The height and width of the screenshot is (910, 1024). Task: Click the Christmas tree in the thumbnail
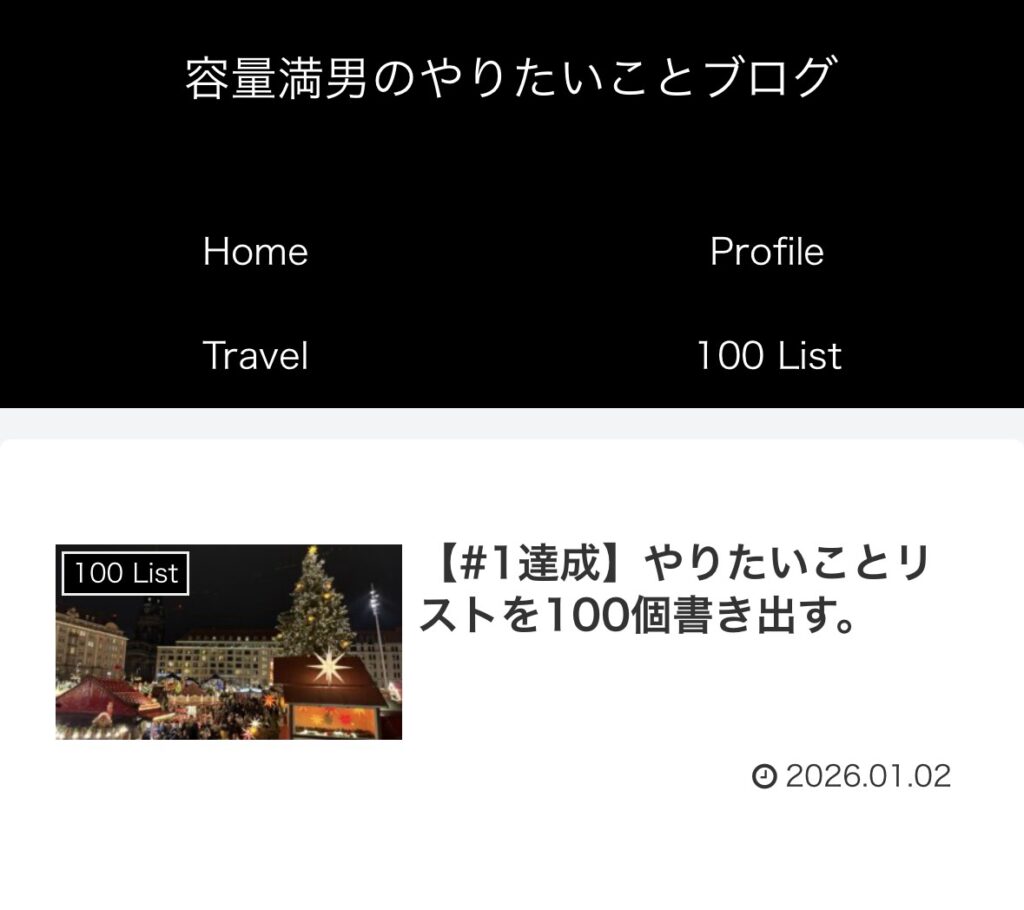tap(315, 604)
